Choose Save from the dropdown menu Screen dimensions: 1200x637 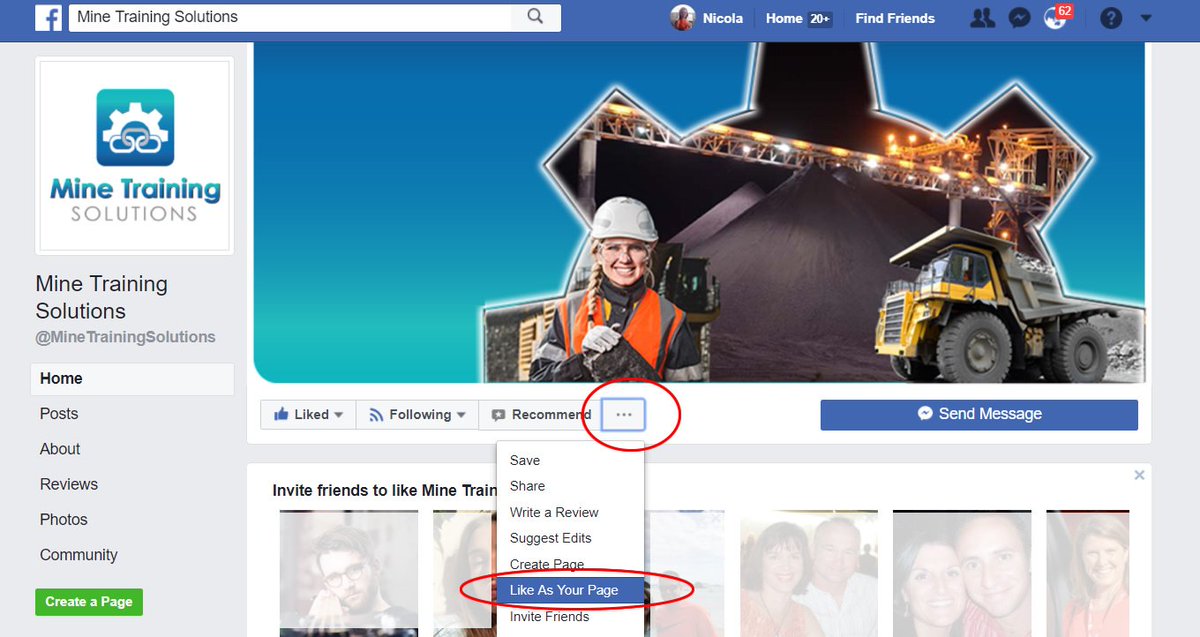pyautogui.click(x=570, y=461)
